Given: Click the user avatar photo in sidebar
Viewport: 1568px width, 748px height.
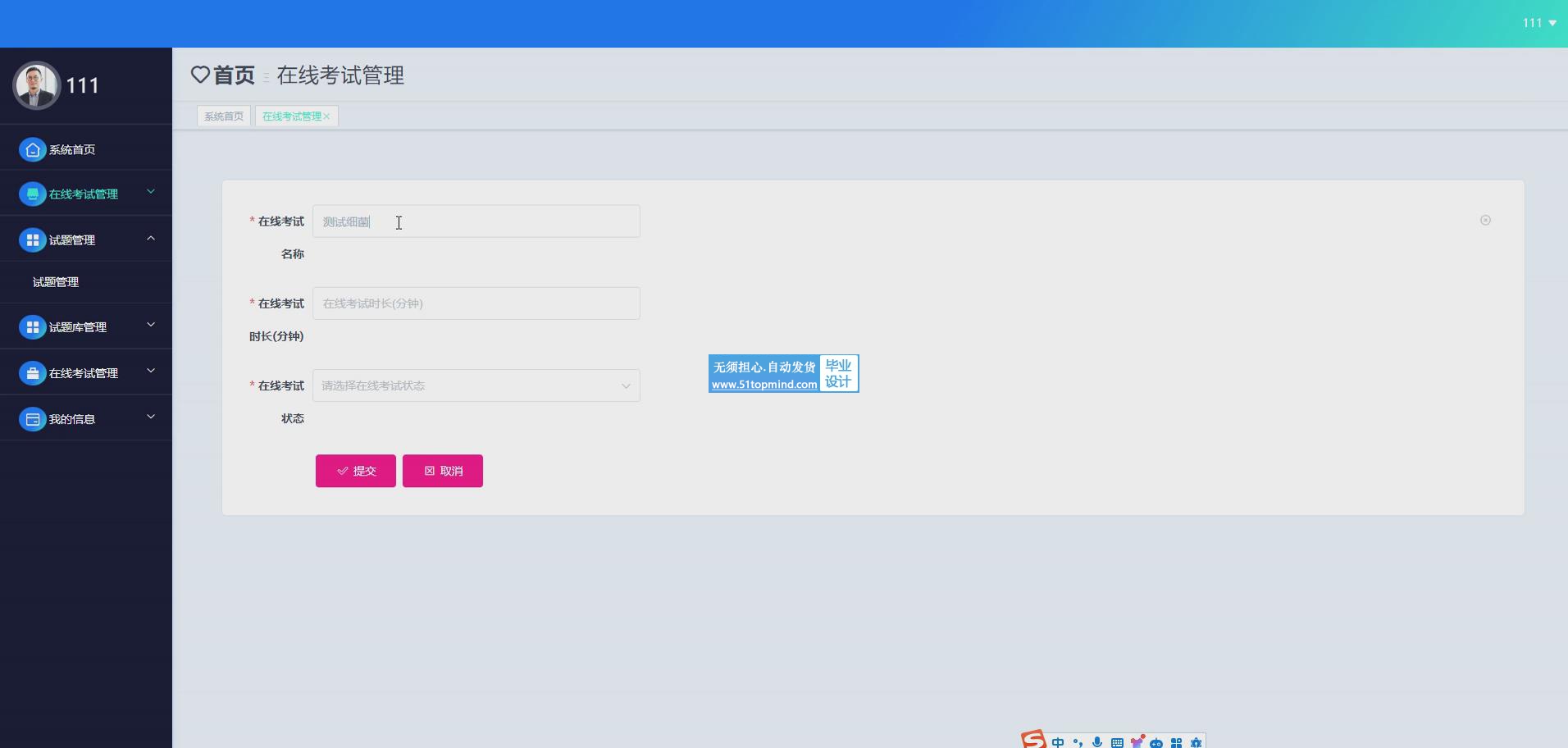Looking at the screenshot, I should (x=36, y=85).
